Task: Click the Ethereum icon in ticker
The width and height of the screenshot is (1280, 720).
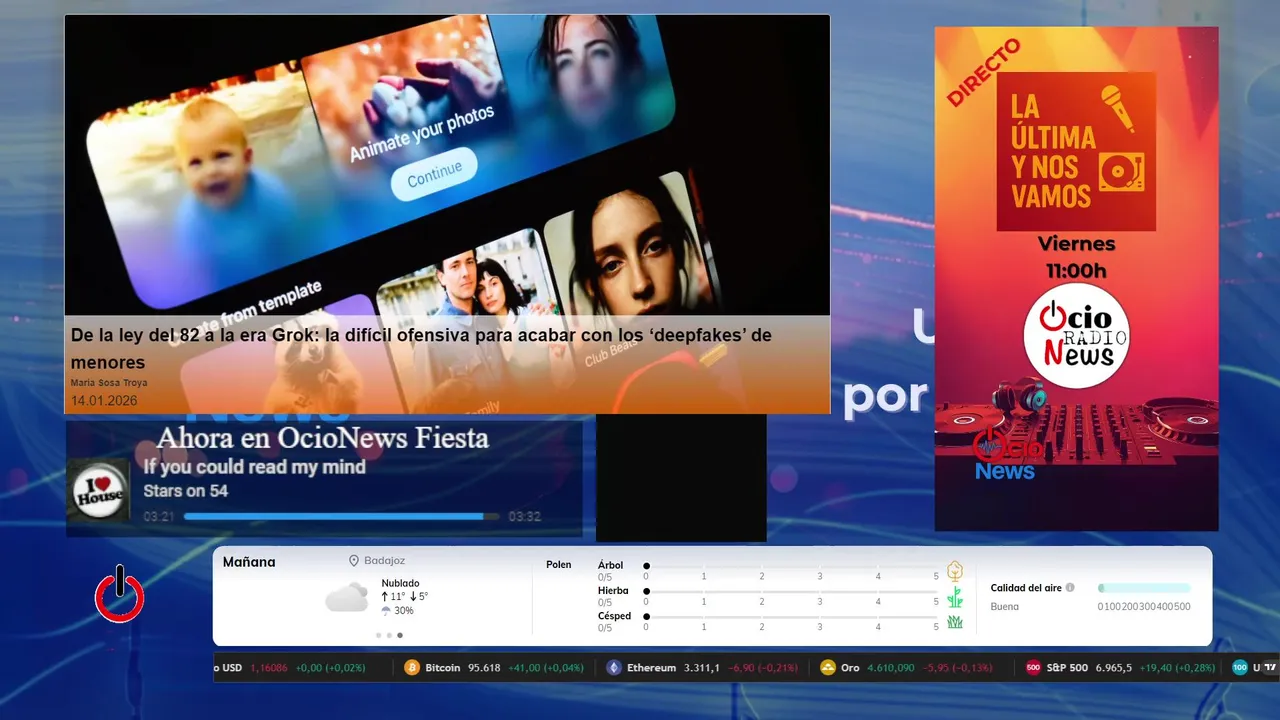Action: point(614,667)
